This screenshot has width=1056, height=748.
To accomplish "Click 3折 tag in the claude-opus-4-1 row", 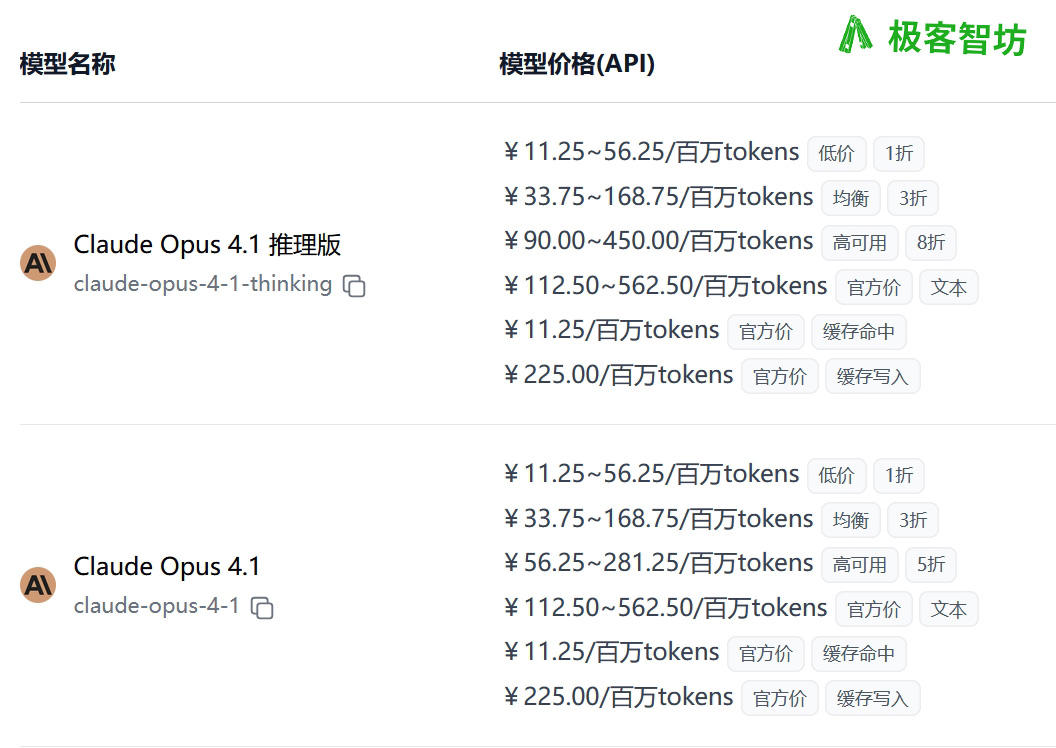I will (913, 520).
